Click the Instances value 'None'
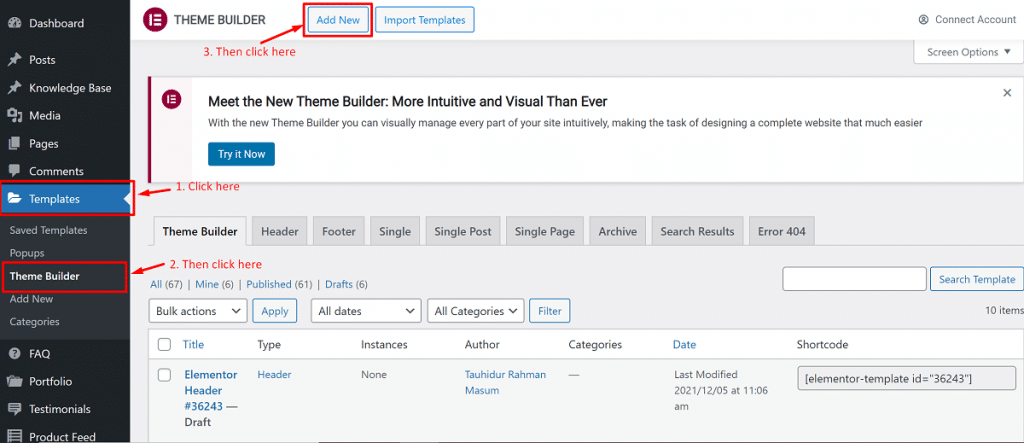 374,374
